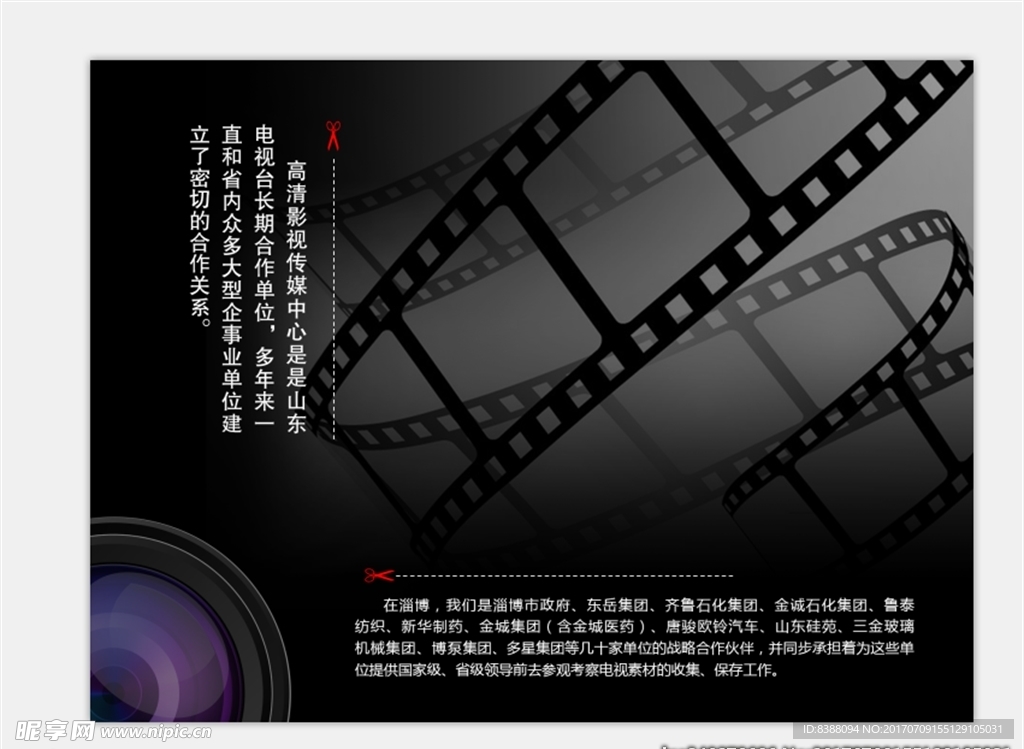Click the vertical text line '高清影视传媒中心是是山东'
Viewport: 1024px width, 749px height.
pos(296,297)
